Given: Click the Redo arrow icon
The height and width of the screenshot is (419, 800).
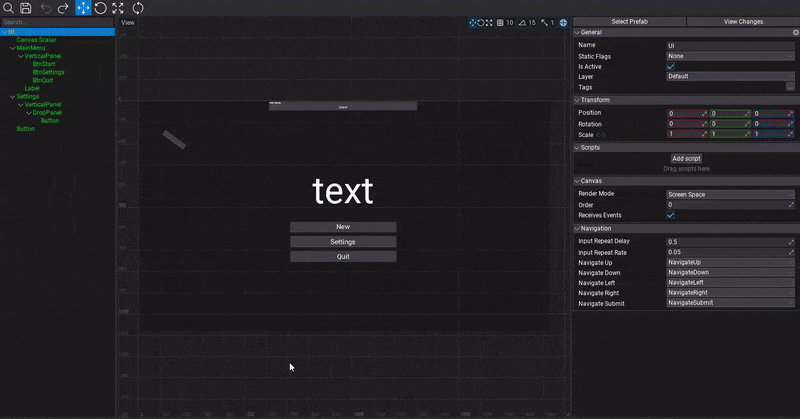Looking at the screenshot, I should (x=64, y=7).
